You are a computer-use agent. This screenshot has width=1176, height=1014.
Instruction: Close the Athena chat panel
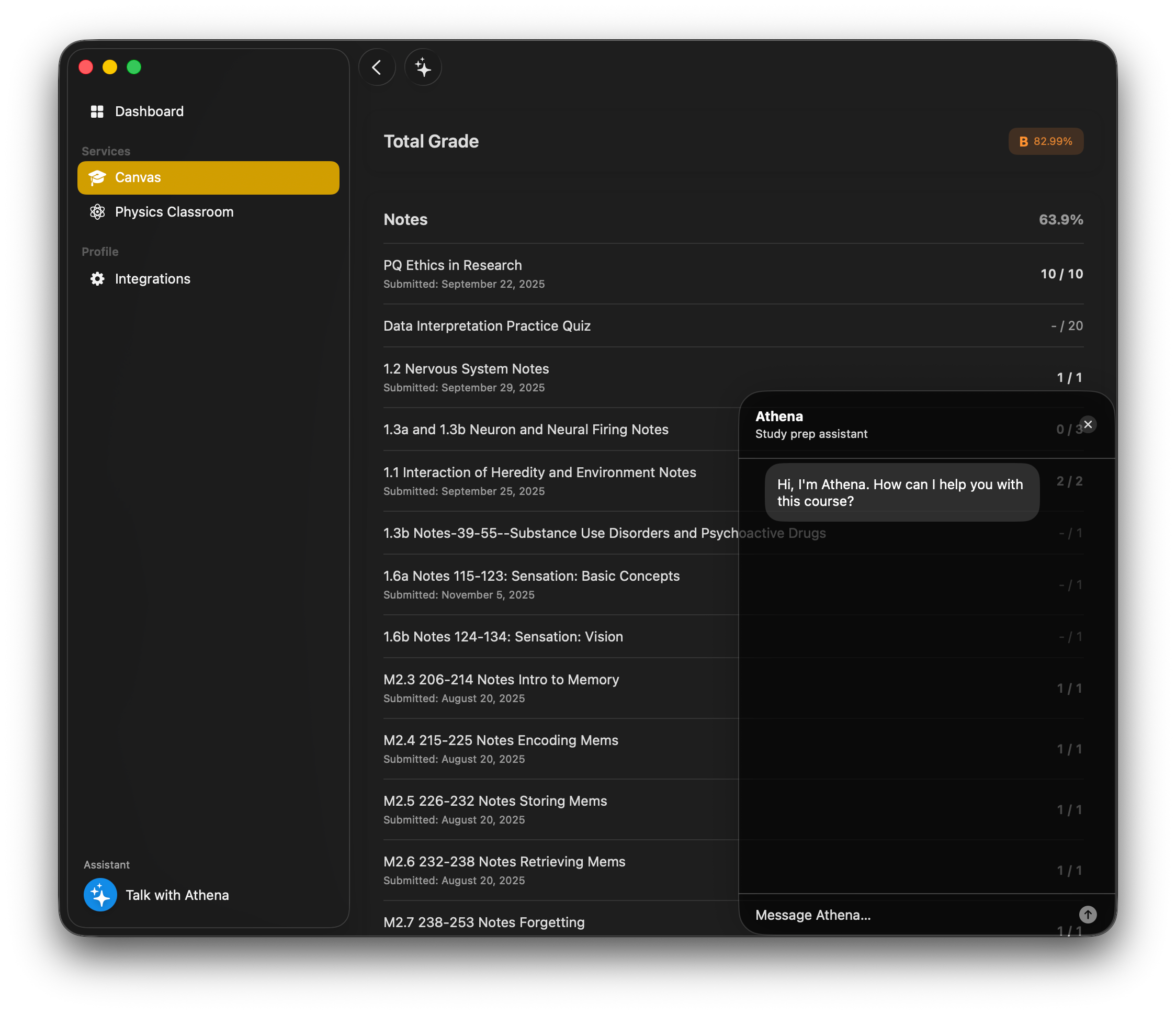pyautogui.click(x=1088, y=425)
